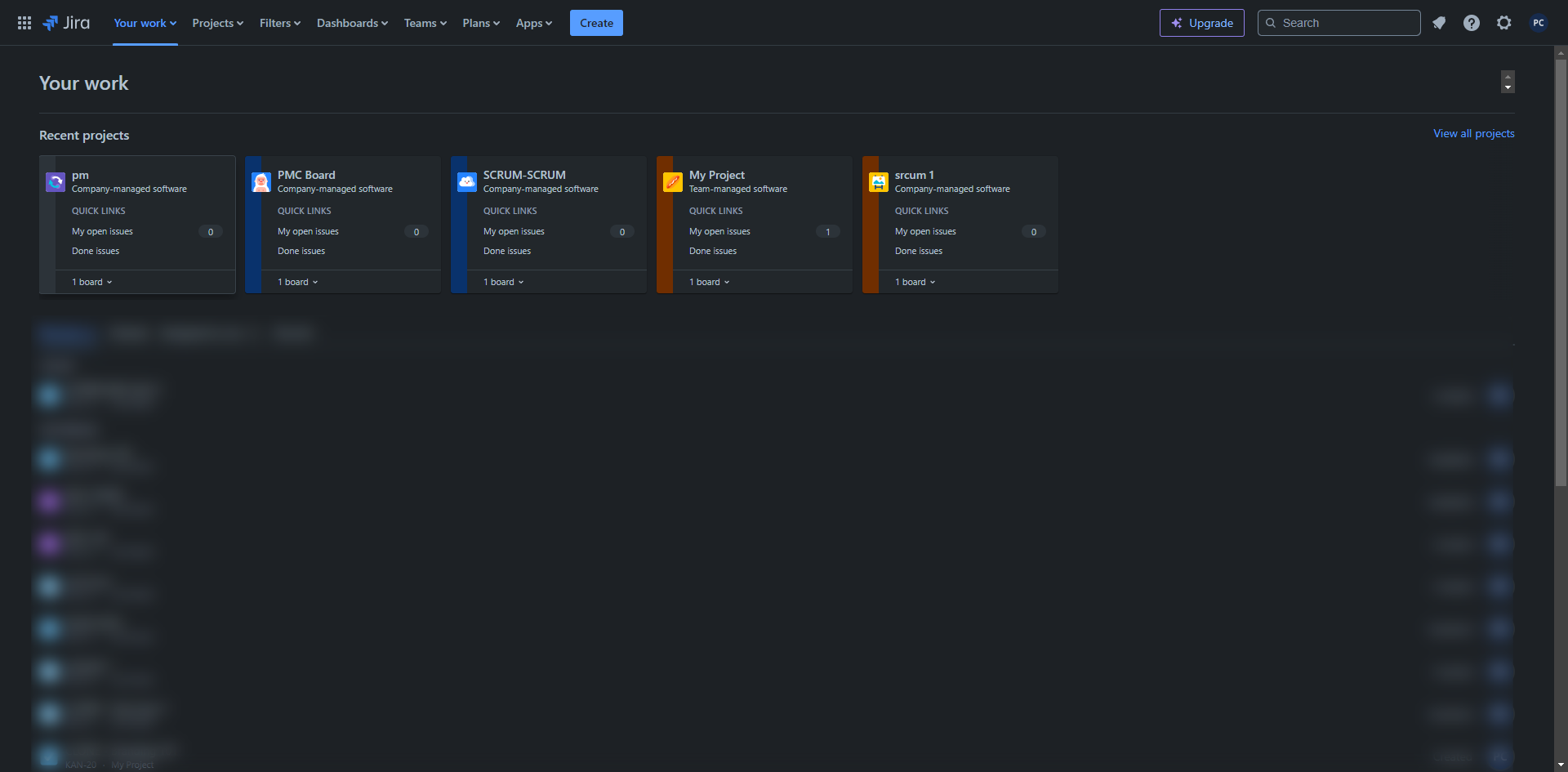The height and width of the screenshot is (772, 1568).
Task: Click the My Project avatar icon
Action: [x=673, y=181]
